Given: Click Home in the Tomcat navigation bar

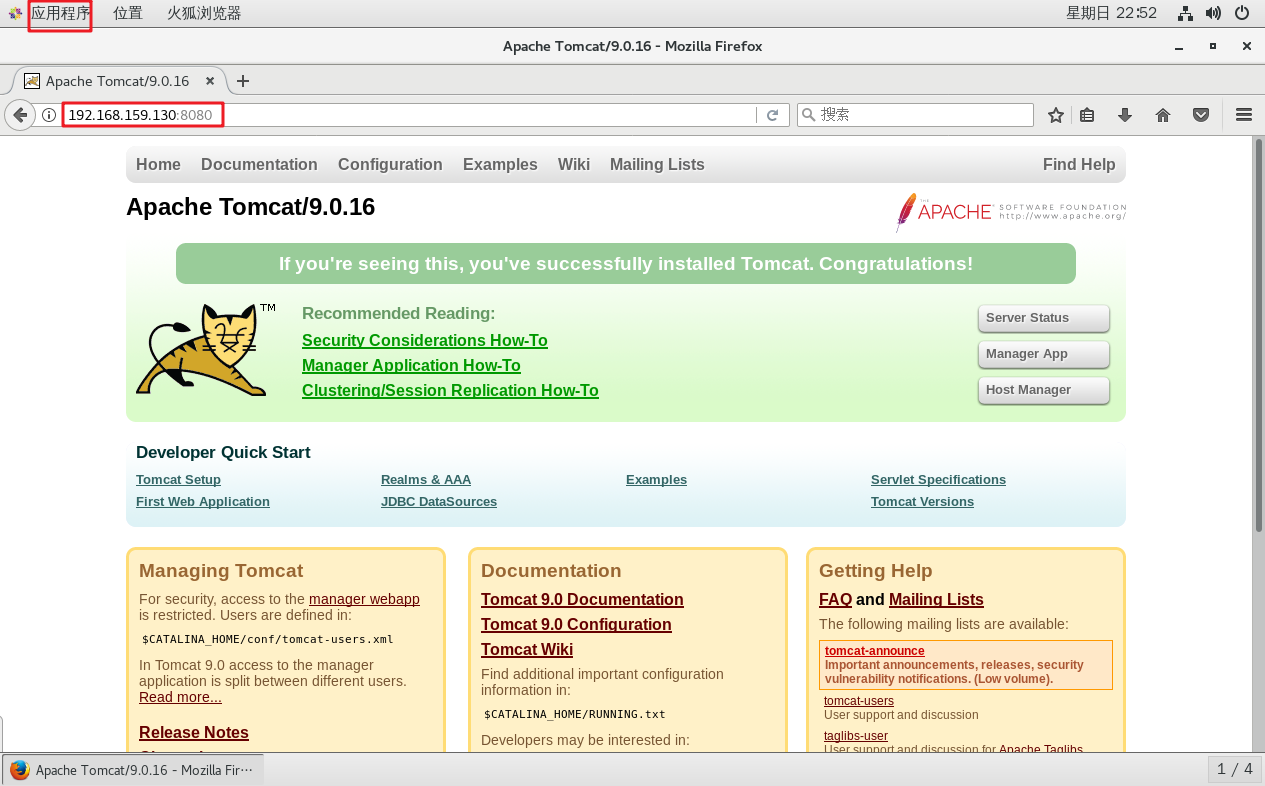Looking at the screenshot, I should point(158,165).
